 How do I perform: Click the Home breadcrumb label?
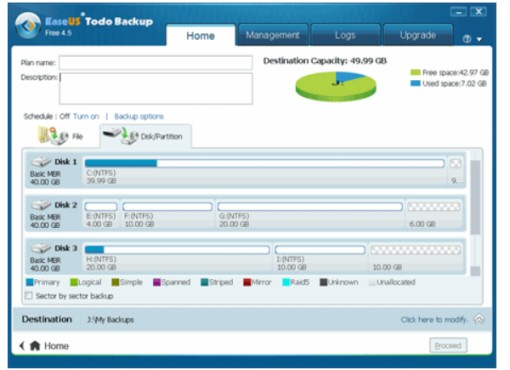click(56, 346)
